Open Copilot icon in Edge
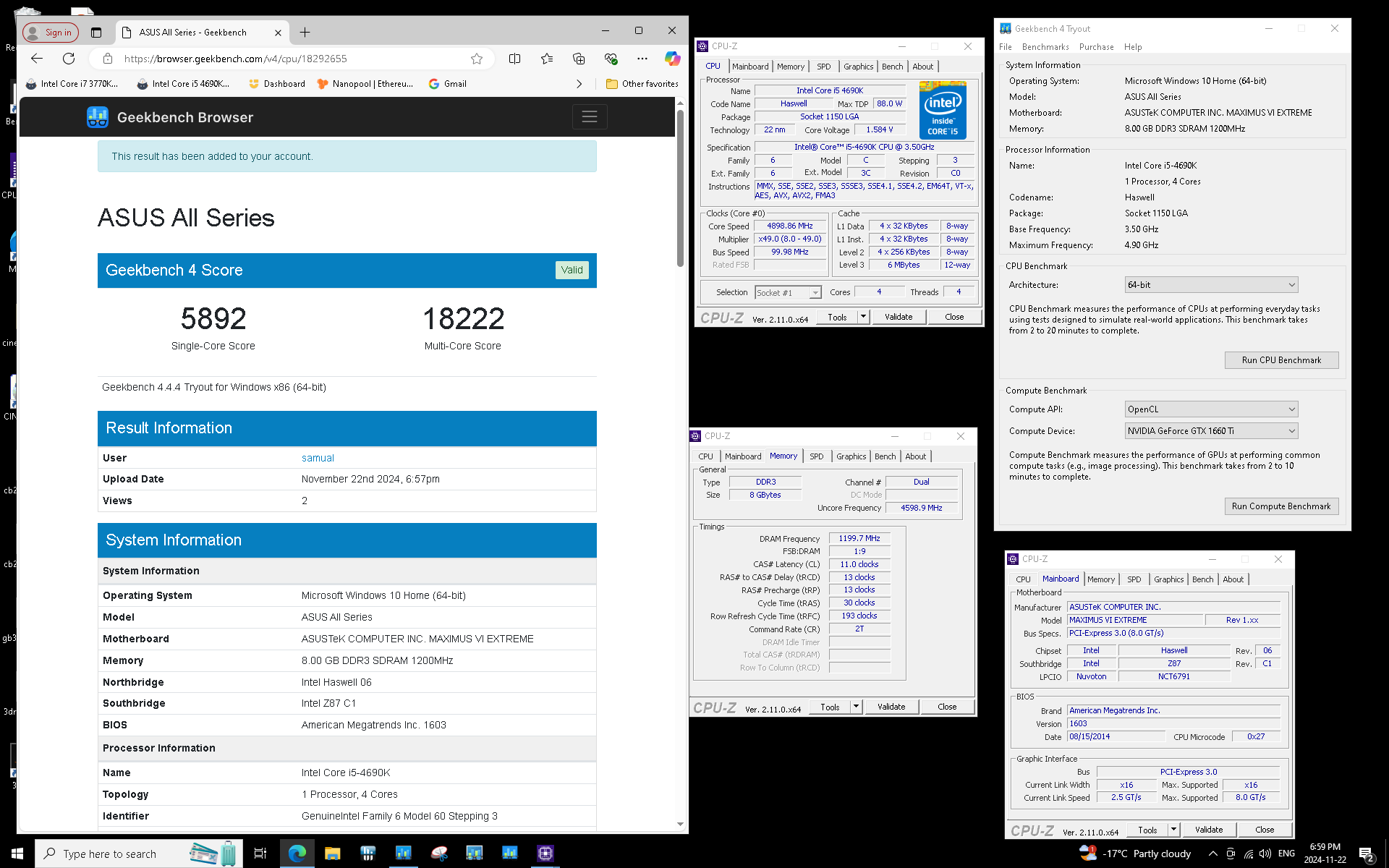The height and width of the screenshot is (868, 1389). tap(672, 59)
